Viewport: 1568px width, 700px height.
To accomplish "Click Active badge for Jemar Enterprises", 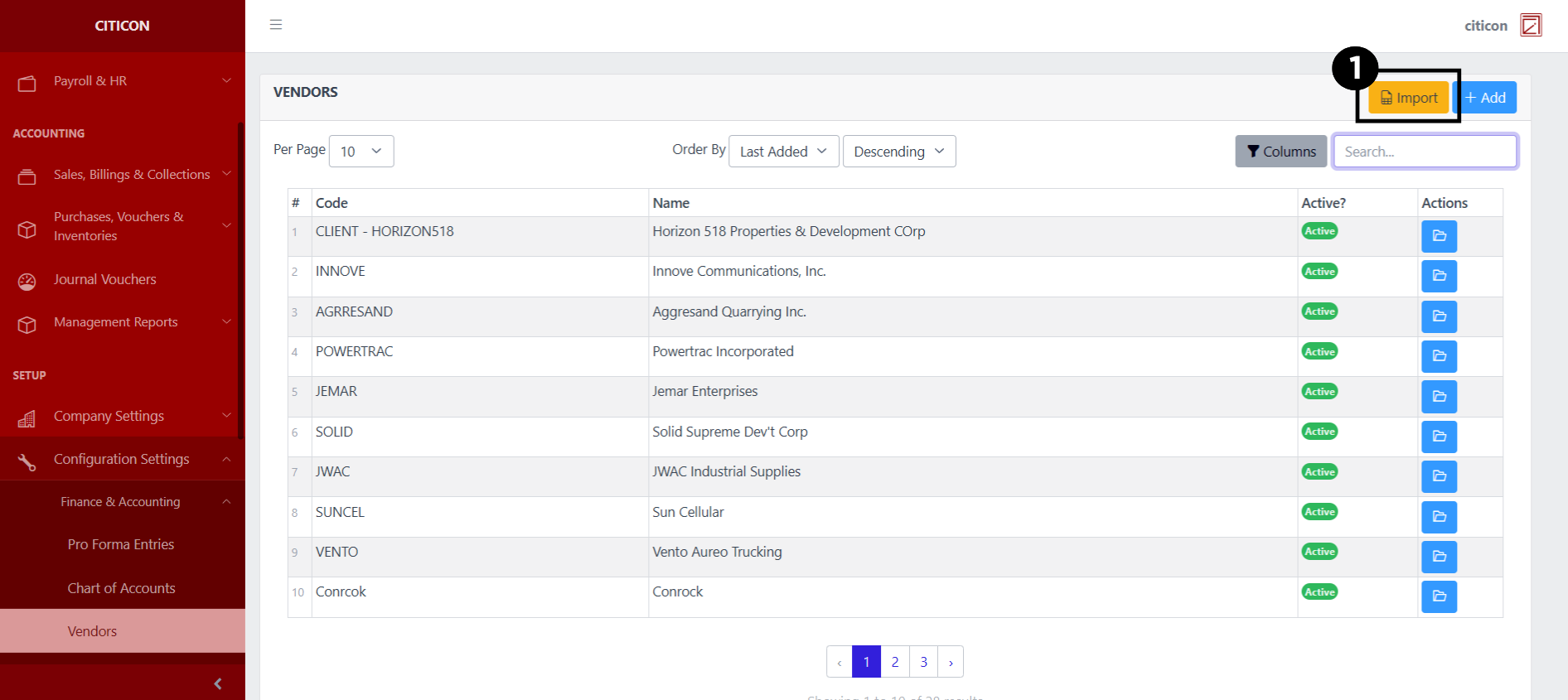I will tap(1319, 392).
